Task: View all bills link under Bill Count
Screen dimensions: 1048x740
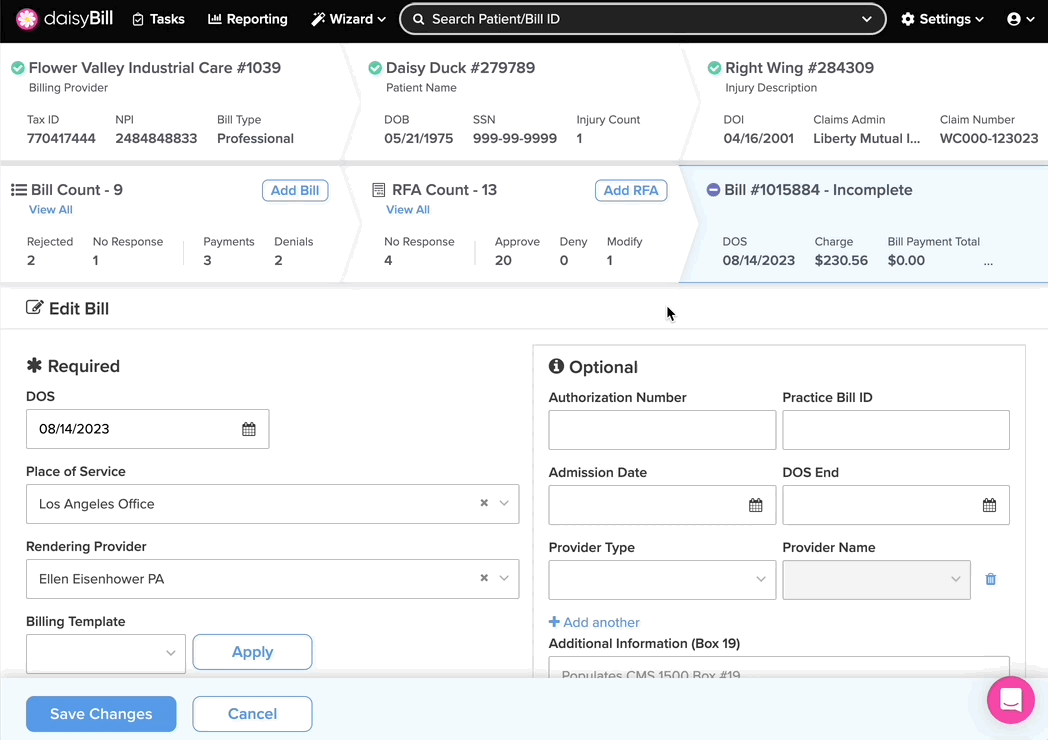Action: point(51,209)
